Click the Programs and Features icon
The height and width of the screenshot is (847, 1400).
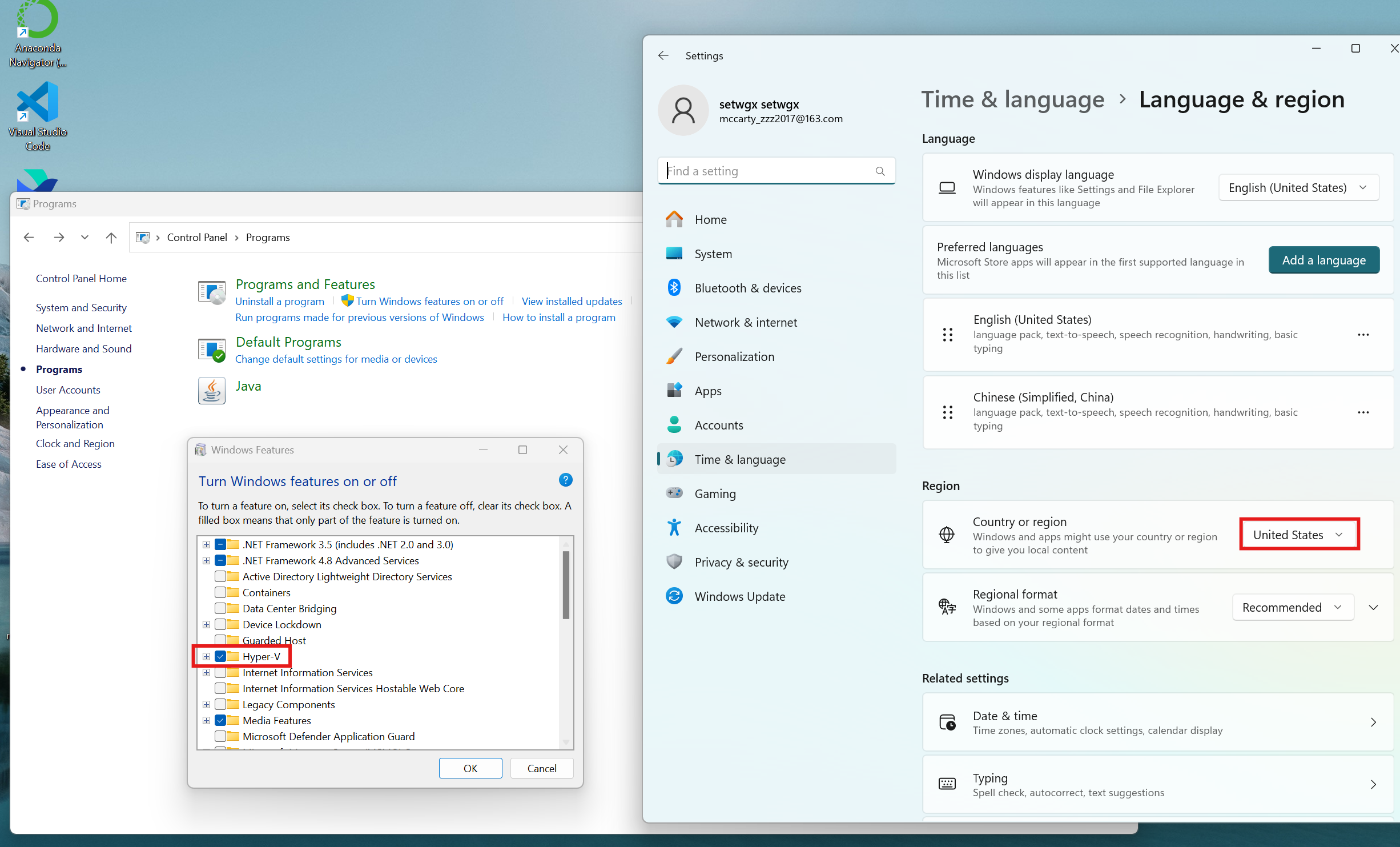[212, 293]
